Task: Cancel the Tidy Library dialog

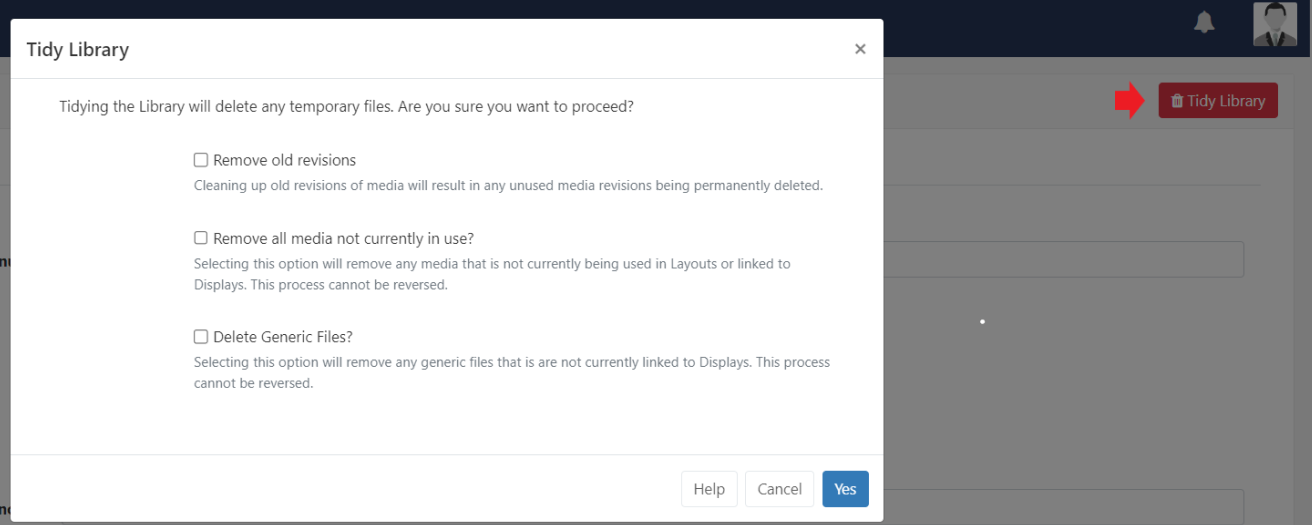Action: pos(779,489)
